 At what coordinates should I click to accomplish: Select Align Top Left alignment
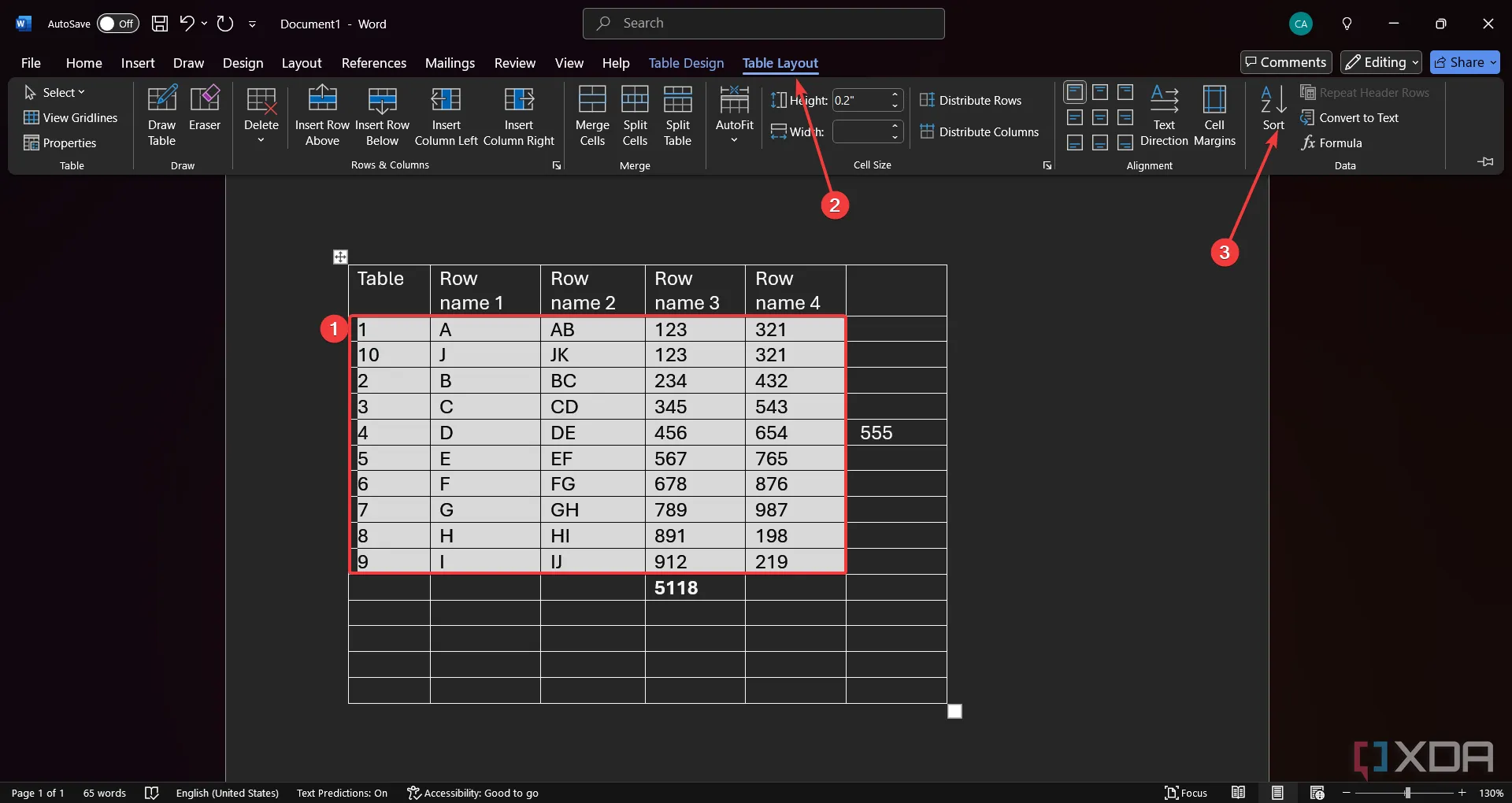(x=1075, y=92)
